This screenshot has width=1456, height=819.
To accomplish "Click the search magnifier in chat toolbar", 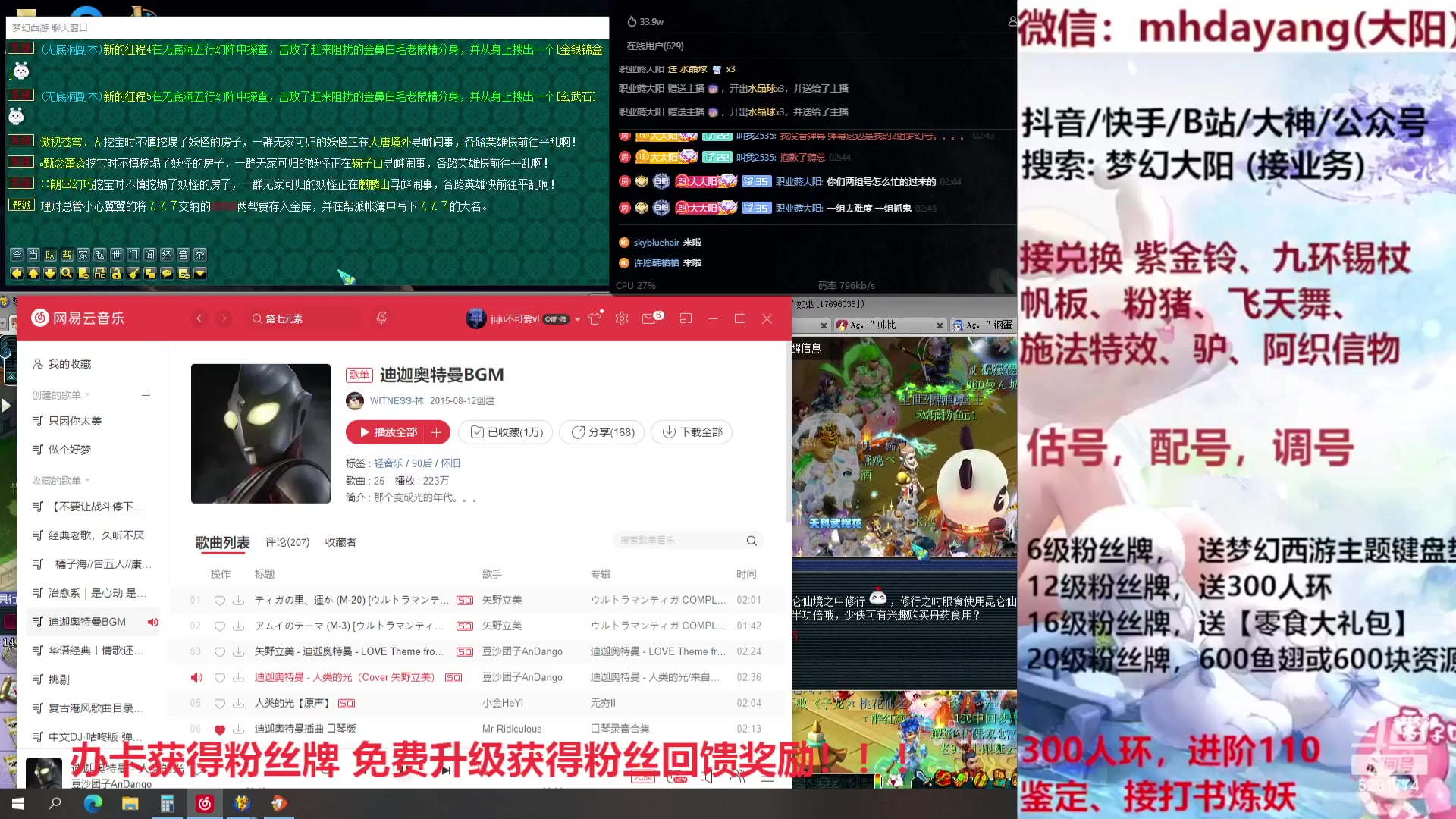I will [x=67, y=273].
